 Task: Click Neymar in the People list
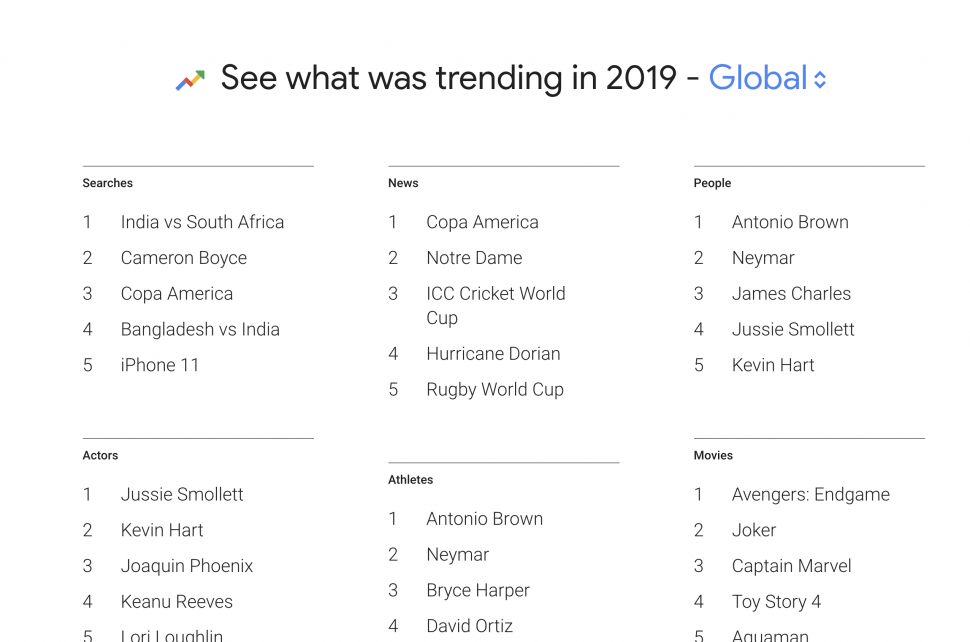click(x=763, y=258)
